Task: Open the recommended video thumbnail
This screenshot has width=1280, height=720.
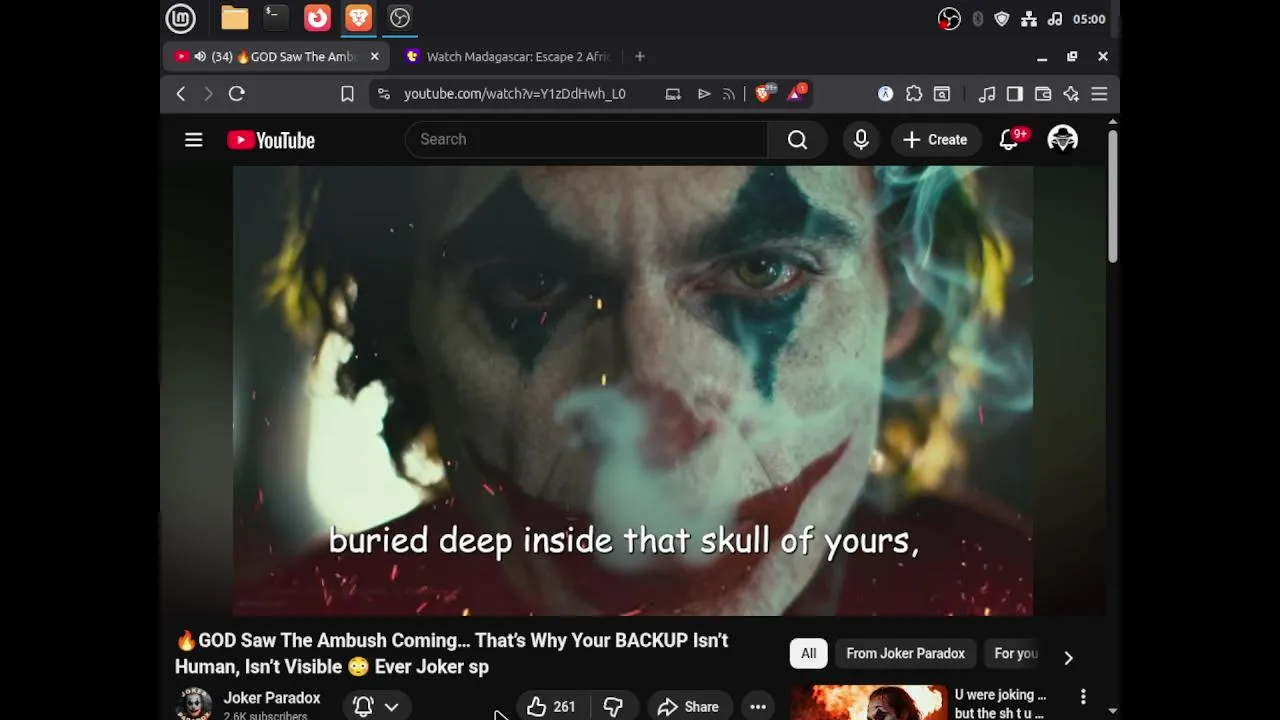Action: [869, 703]
